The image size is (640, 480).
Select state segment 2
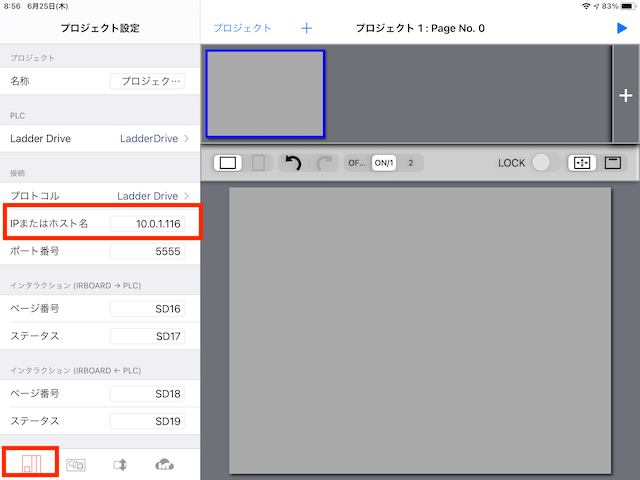pyautogui.click(x=411, y=163)
